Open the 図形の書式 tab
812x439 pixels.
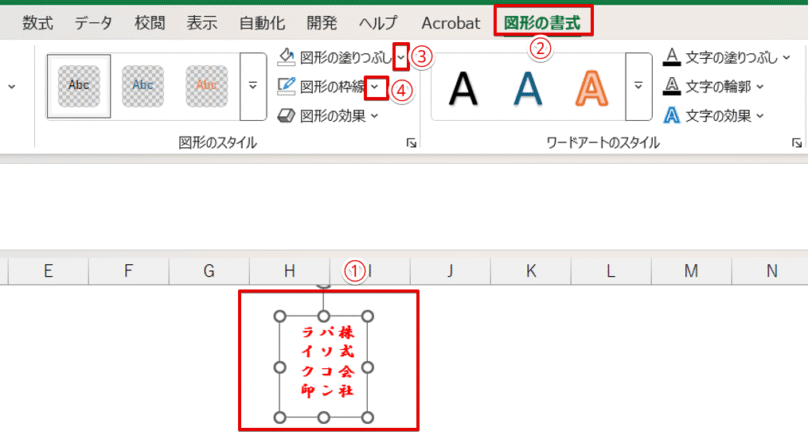click(542, 23)
